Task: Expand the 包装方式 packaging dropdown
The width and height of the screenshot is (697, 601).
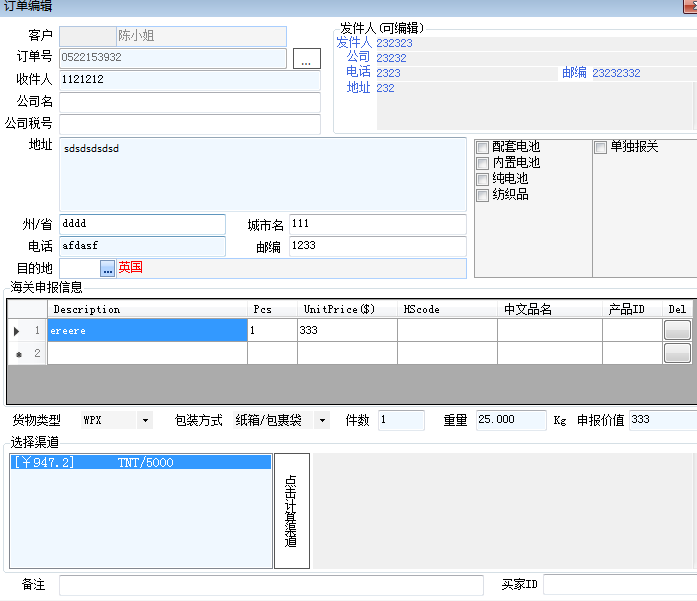Action: pyautogui.click(x=321, y=421)
